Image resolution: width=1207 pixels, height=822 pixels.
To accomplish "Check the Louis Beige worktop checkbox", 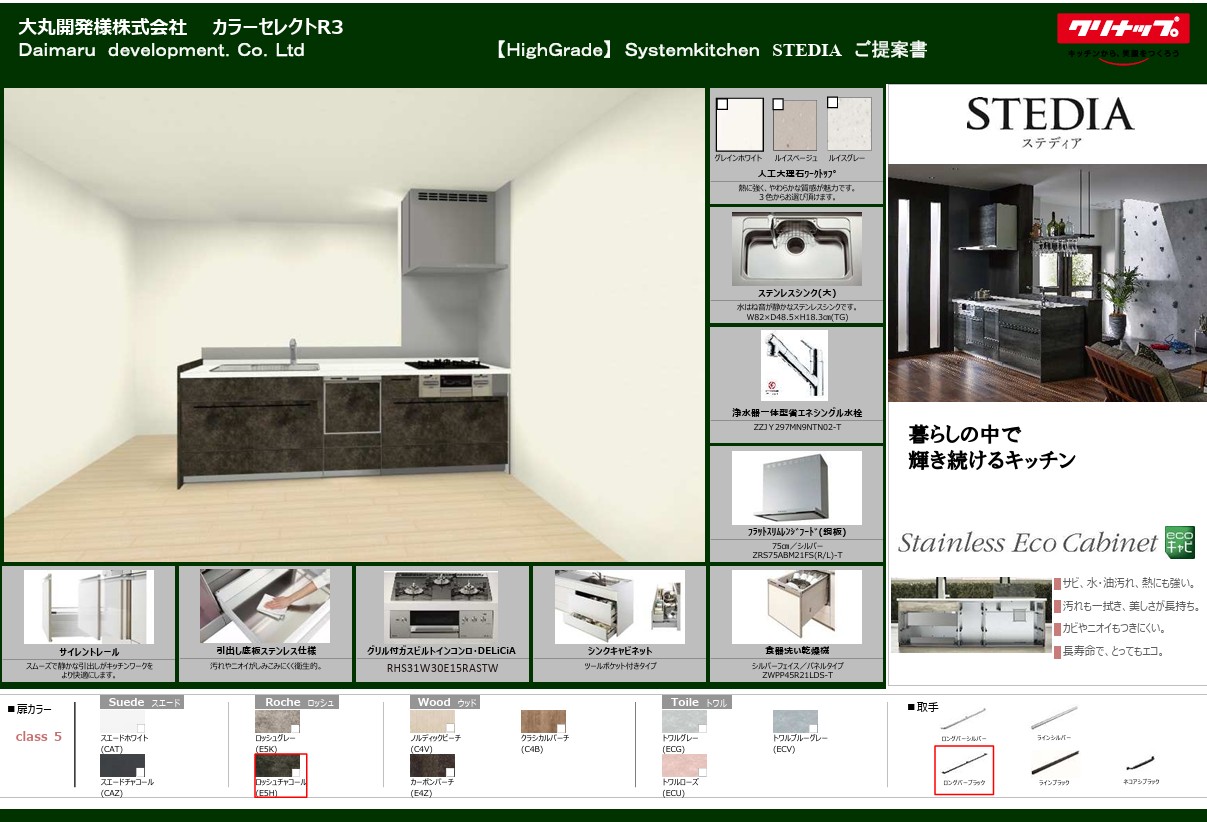I will 777,104.
